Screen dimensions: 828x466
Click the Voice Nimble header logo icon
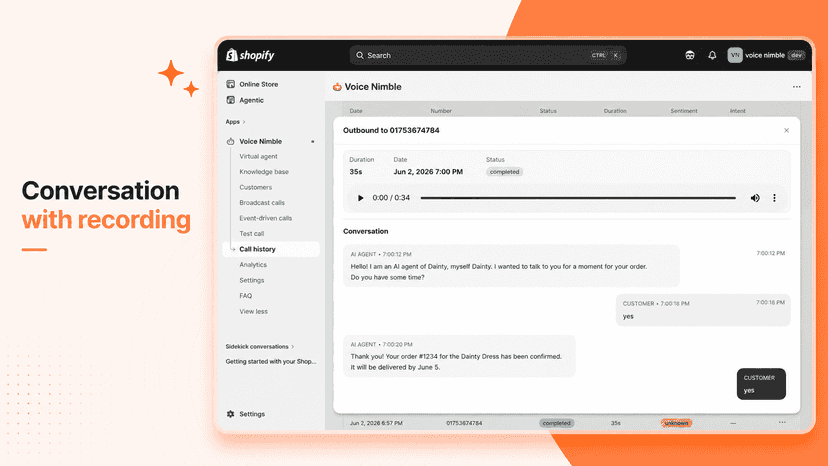(x=337, y=87)
